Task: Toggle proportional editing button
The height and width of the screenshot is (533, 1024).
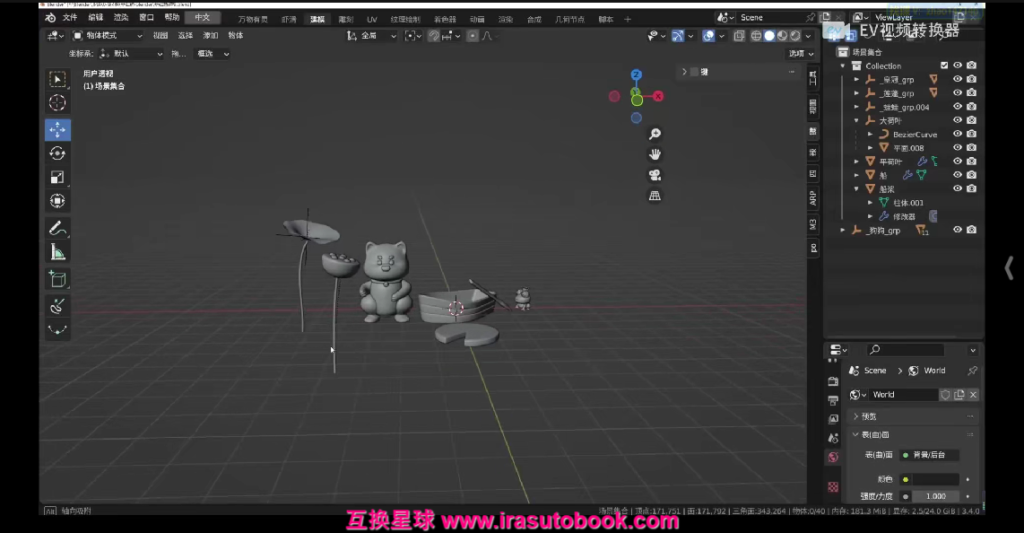Action: point(473,36)
